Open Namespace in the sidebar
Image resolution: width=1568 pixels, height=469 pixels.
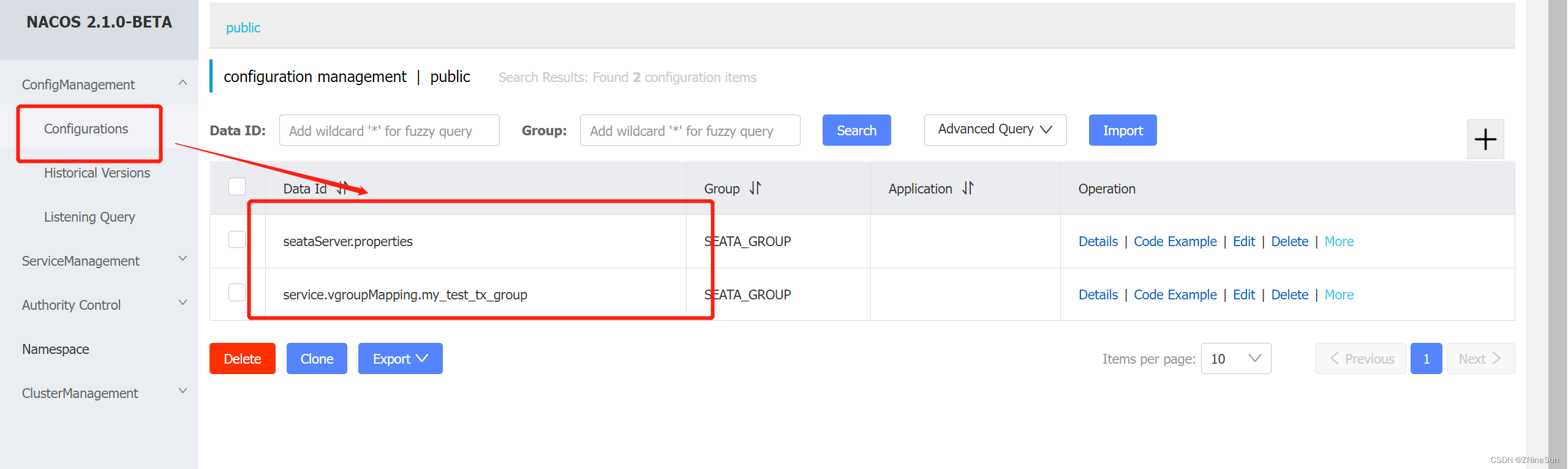[x=56, y=350]
